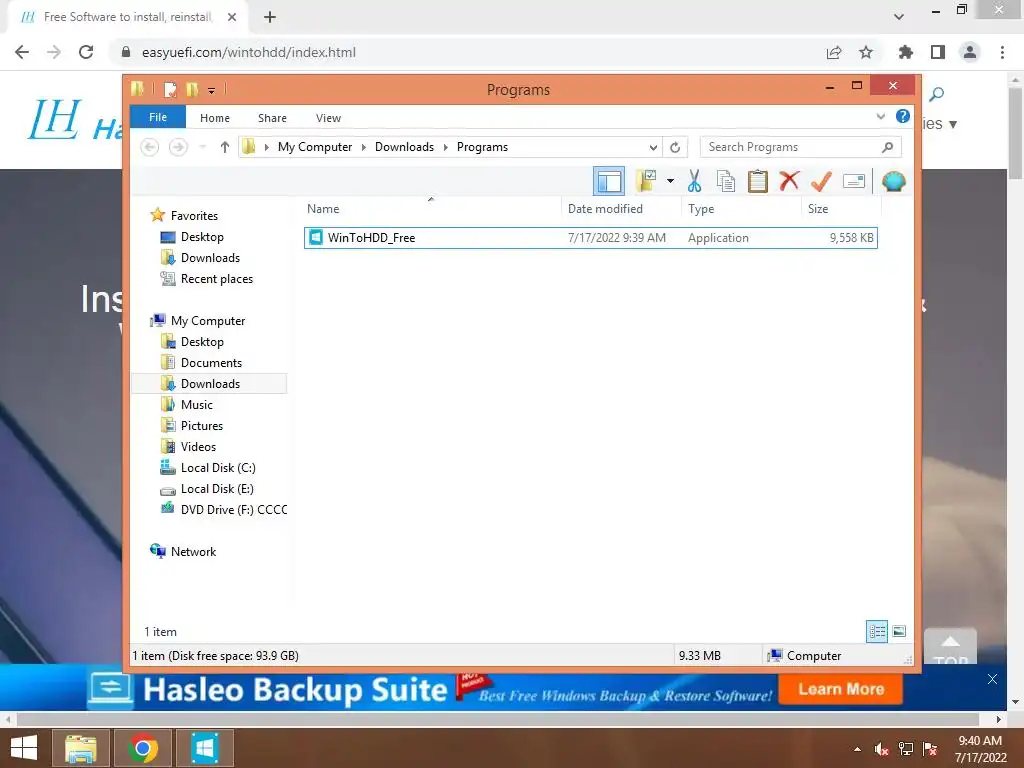Open Recent places
1024x768 pixels.
[x=217, y=279]
